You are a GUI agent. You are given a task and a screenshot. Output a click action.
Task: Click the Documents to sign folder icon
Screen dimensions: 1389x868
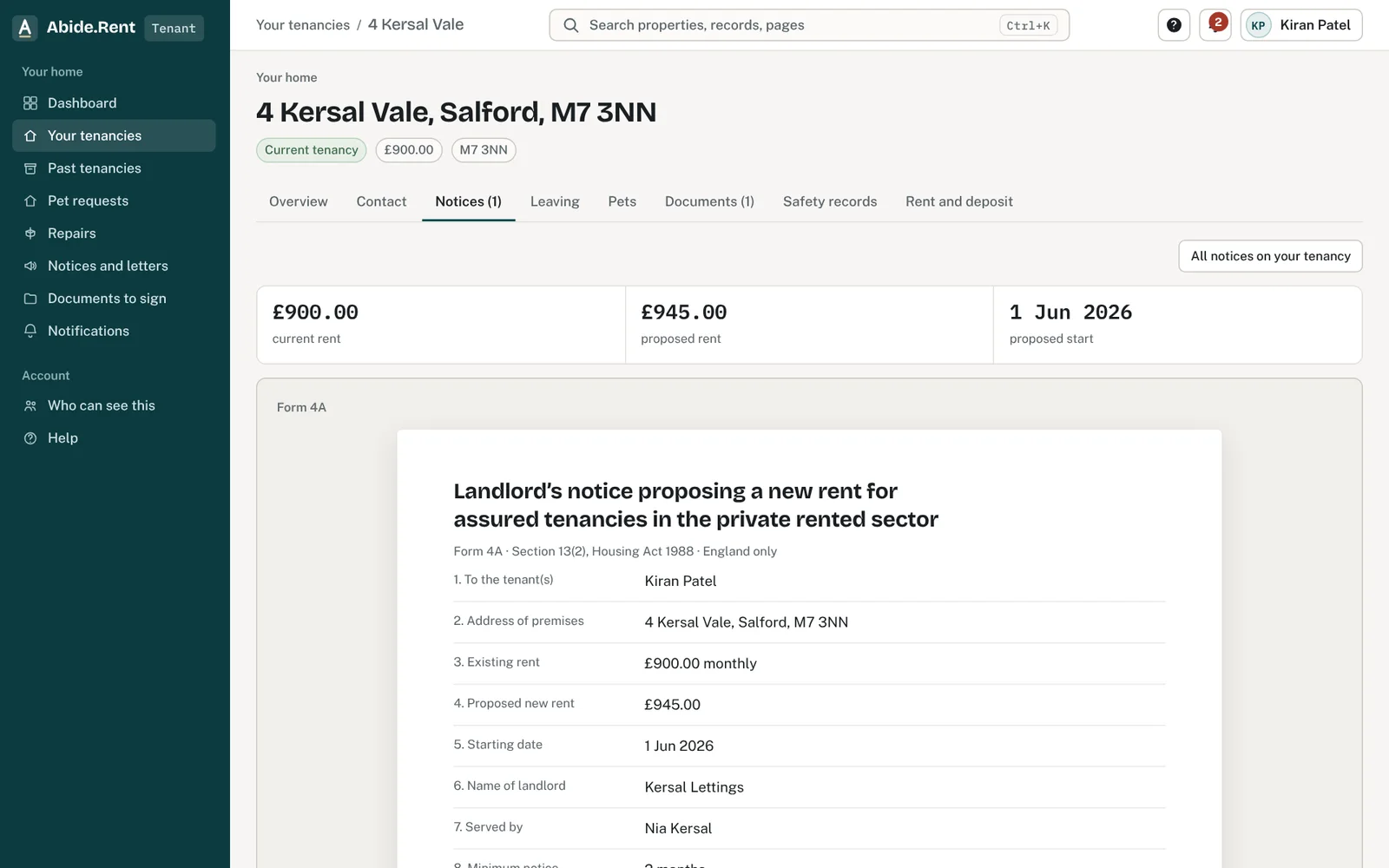pyautogui.click(x=30, y=299)
